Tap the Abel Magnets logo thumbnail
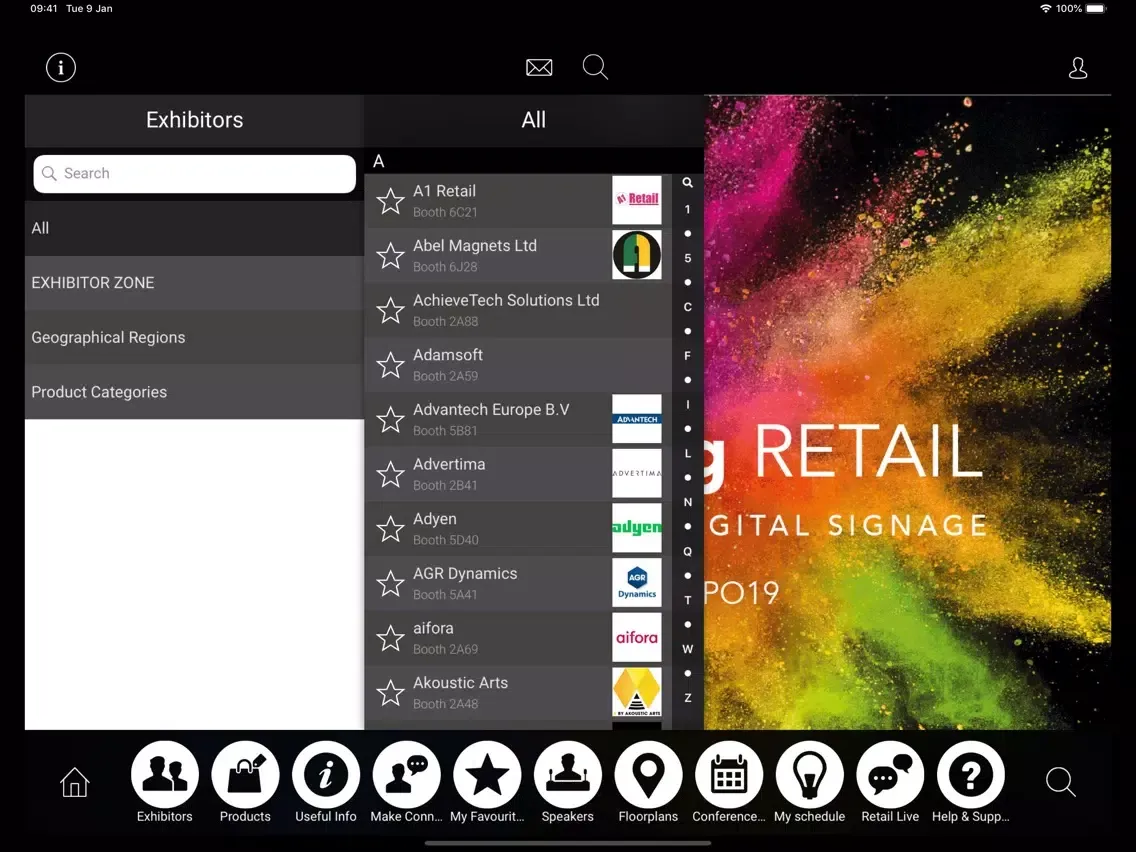 pos(637,255)
